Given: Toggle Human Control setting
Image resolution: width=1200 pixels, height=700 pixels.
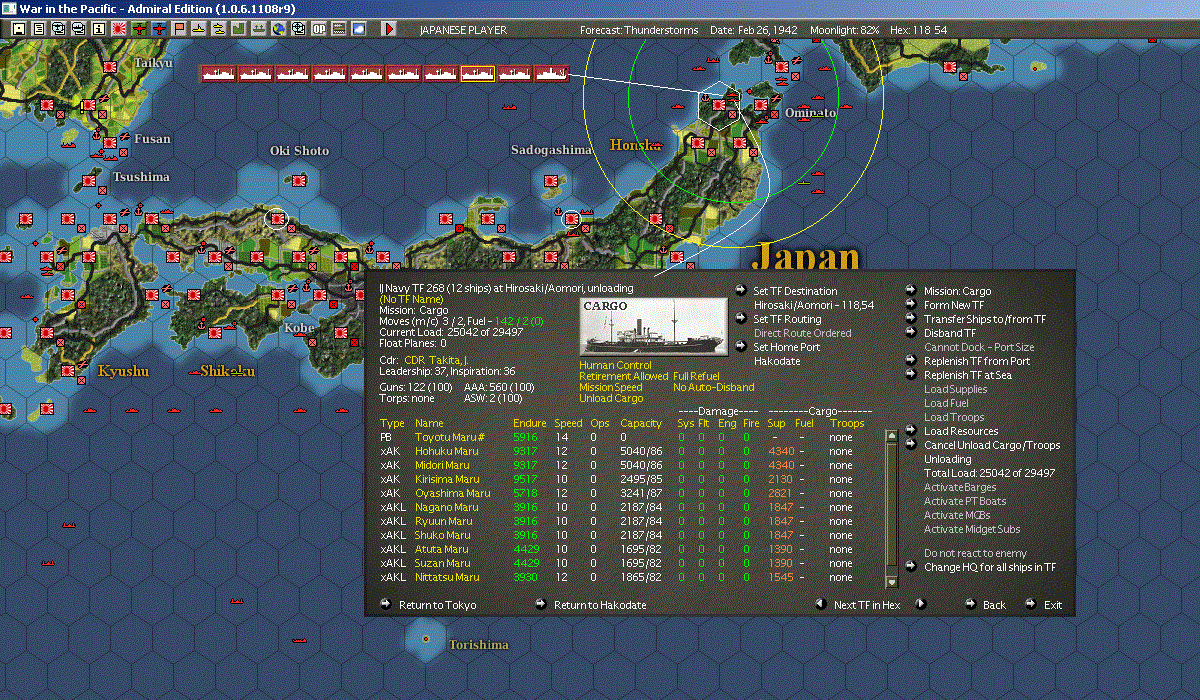Looking at the screenshot, I should pos(615,365).
